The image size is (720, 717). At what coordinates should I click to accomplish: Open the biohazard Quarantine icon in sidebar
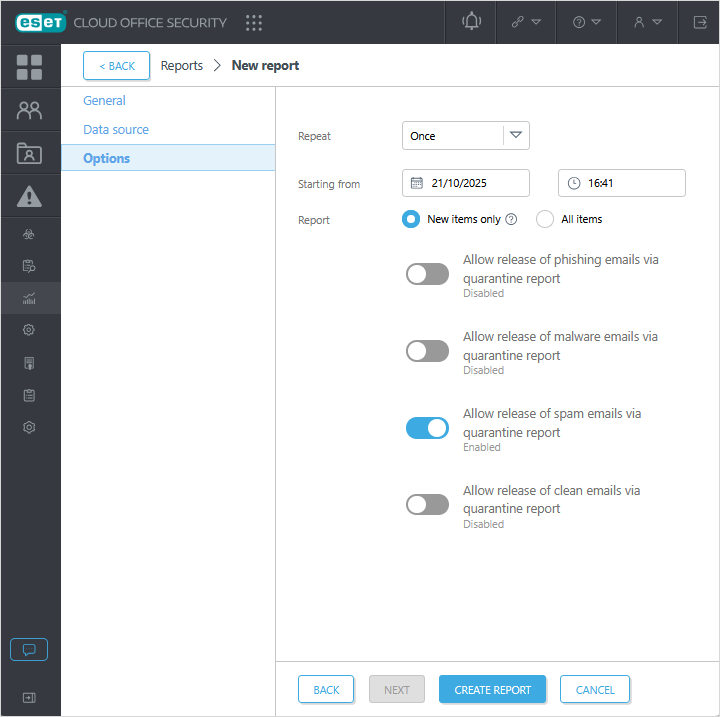(30, 234)
